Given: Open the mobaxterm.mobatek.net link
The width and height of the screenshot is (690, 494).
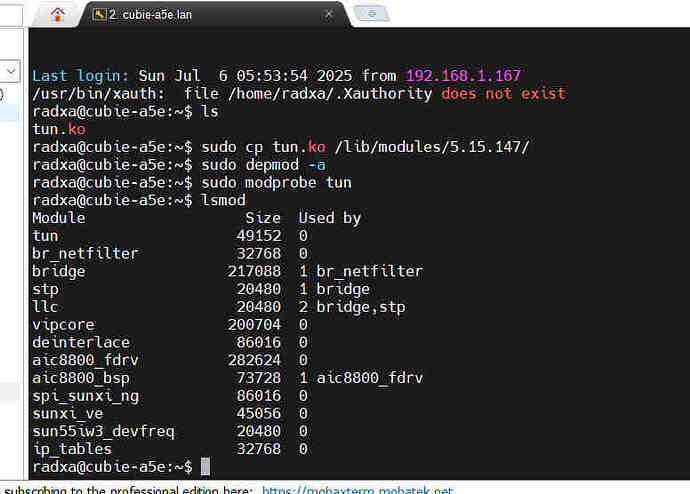Looking at the screenshot, I should pos(357,490).
